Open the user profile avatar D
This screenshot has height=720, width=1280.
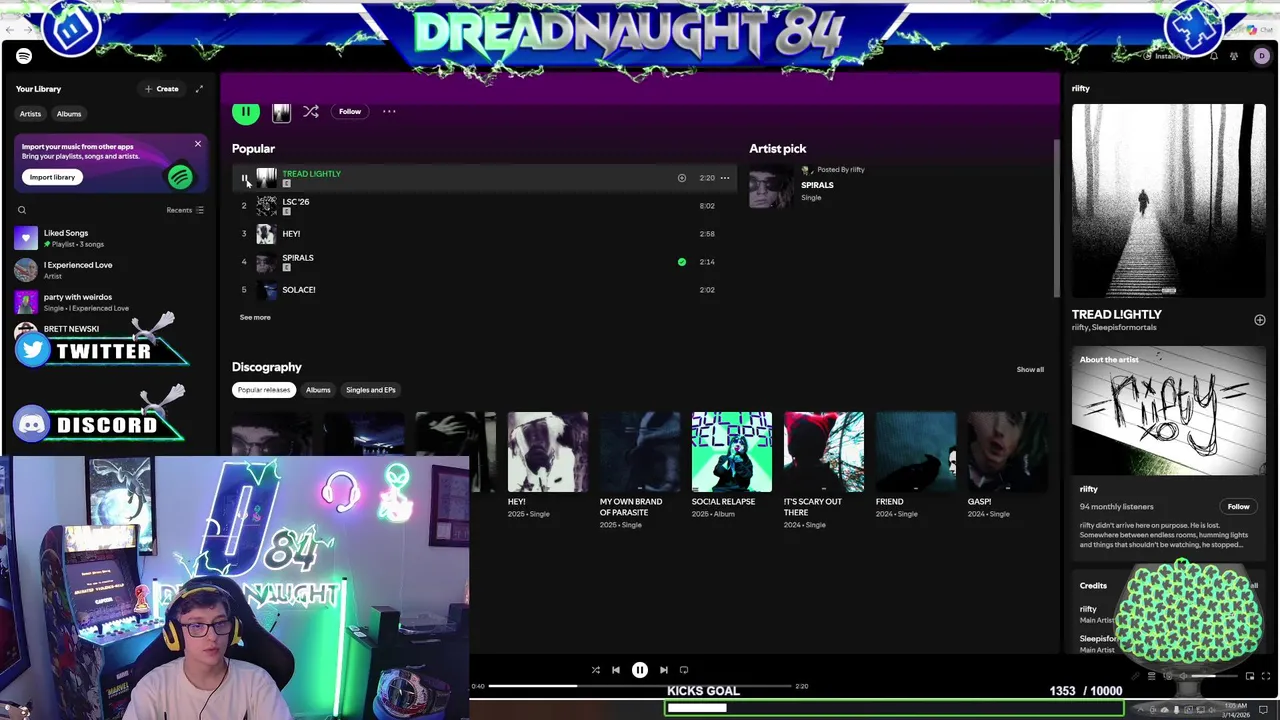click(1261, 57)
